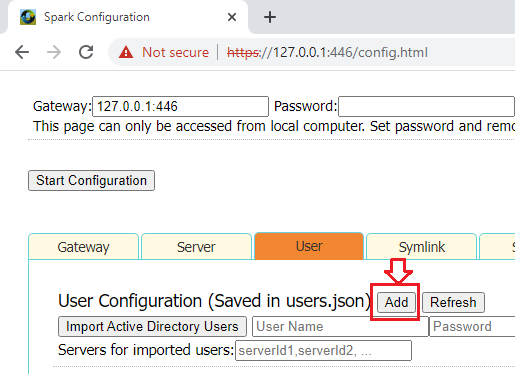This screenshot has width=515, height=374.
Task: Switch to the Server tab
Action: pyautogui.click(x=196, y=247)
